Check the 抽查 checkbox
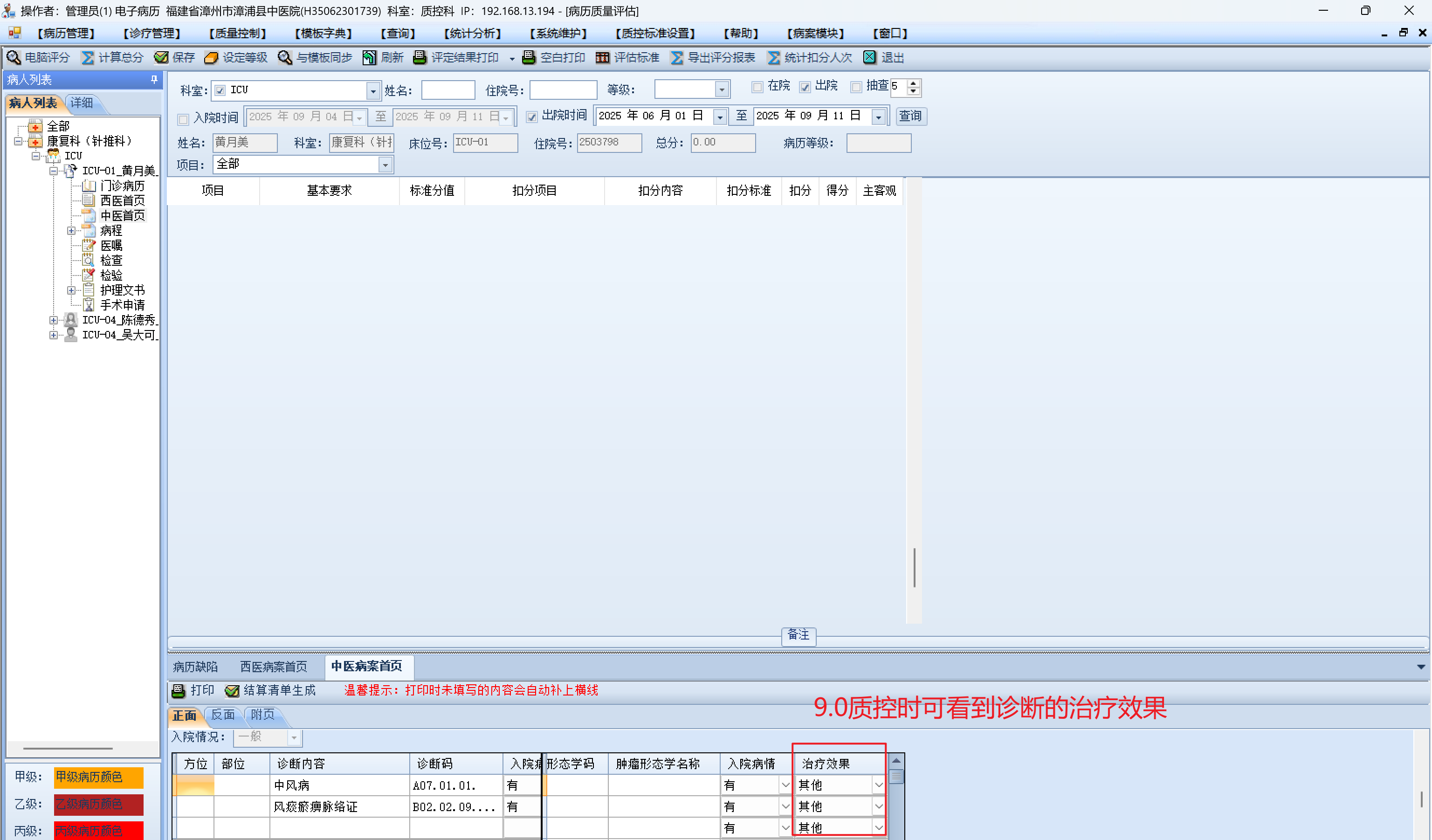 click(856, 87)
